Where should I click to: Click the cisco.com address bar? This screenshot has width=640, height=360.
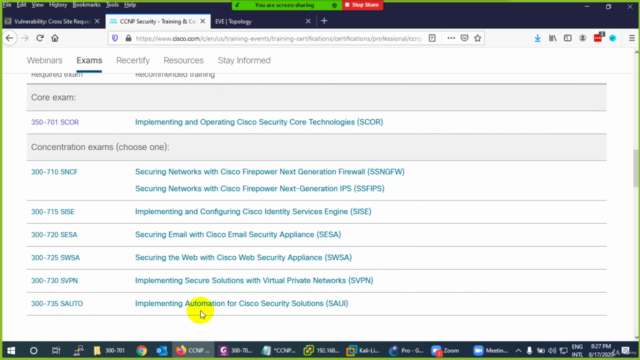(x=278, y=38)
